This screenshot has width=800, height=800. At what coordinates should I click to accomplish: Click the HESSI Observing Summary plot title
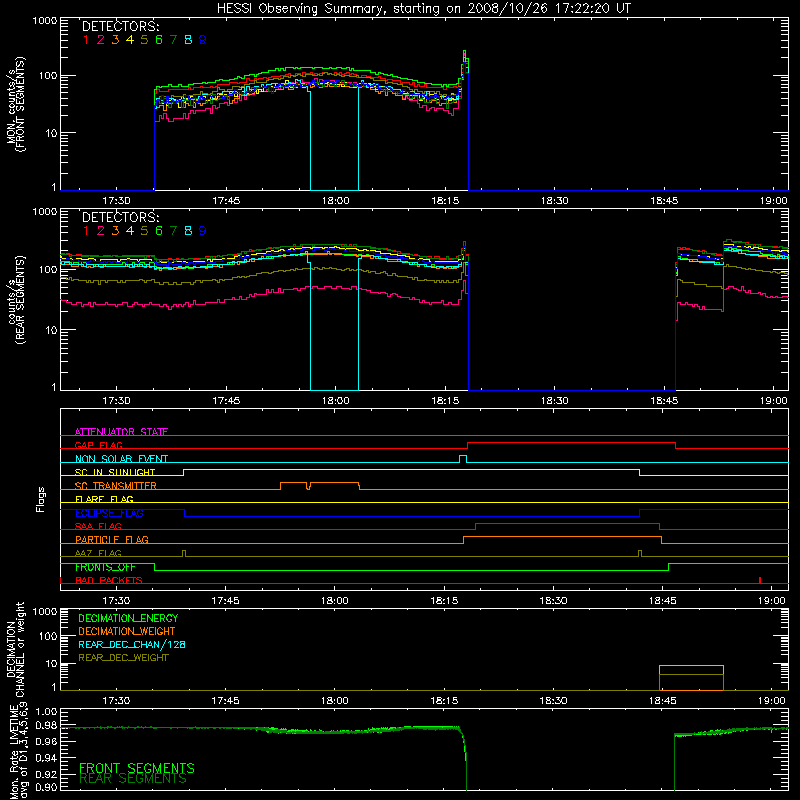click(424, 8)
